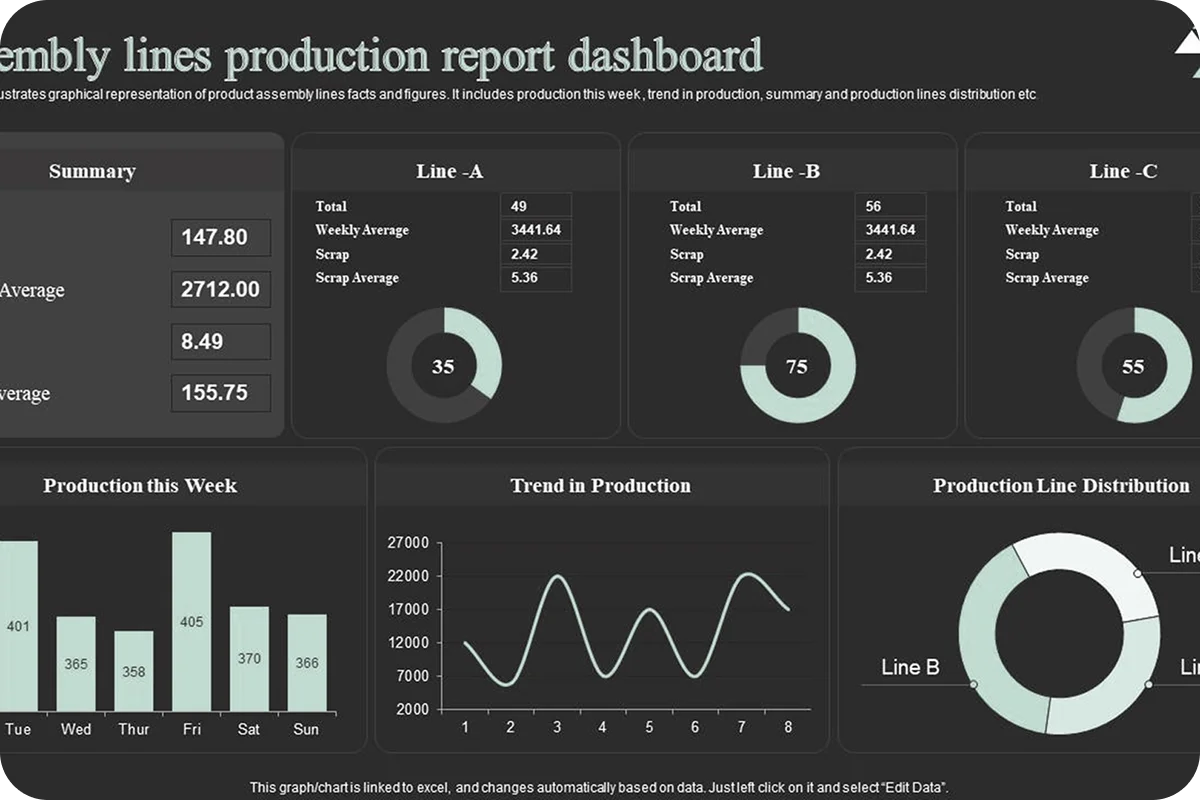
Task: Click Line -A Total value 49
Action: tap(535, 206)
